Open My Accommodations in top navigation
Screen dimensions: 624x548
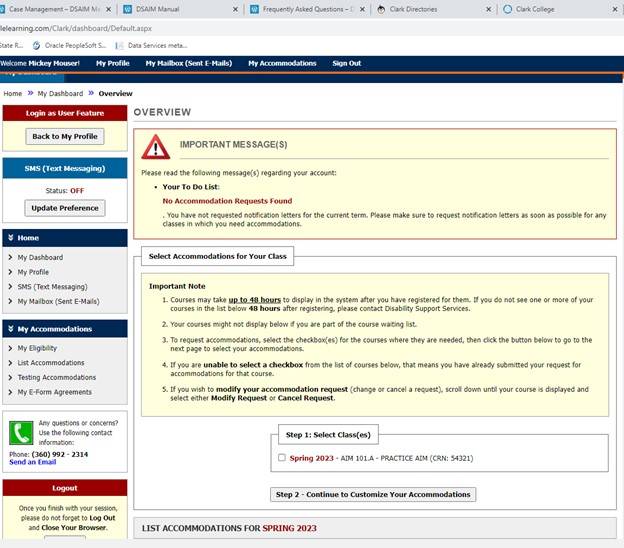click(282, 63)
